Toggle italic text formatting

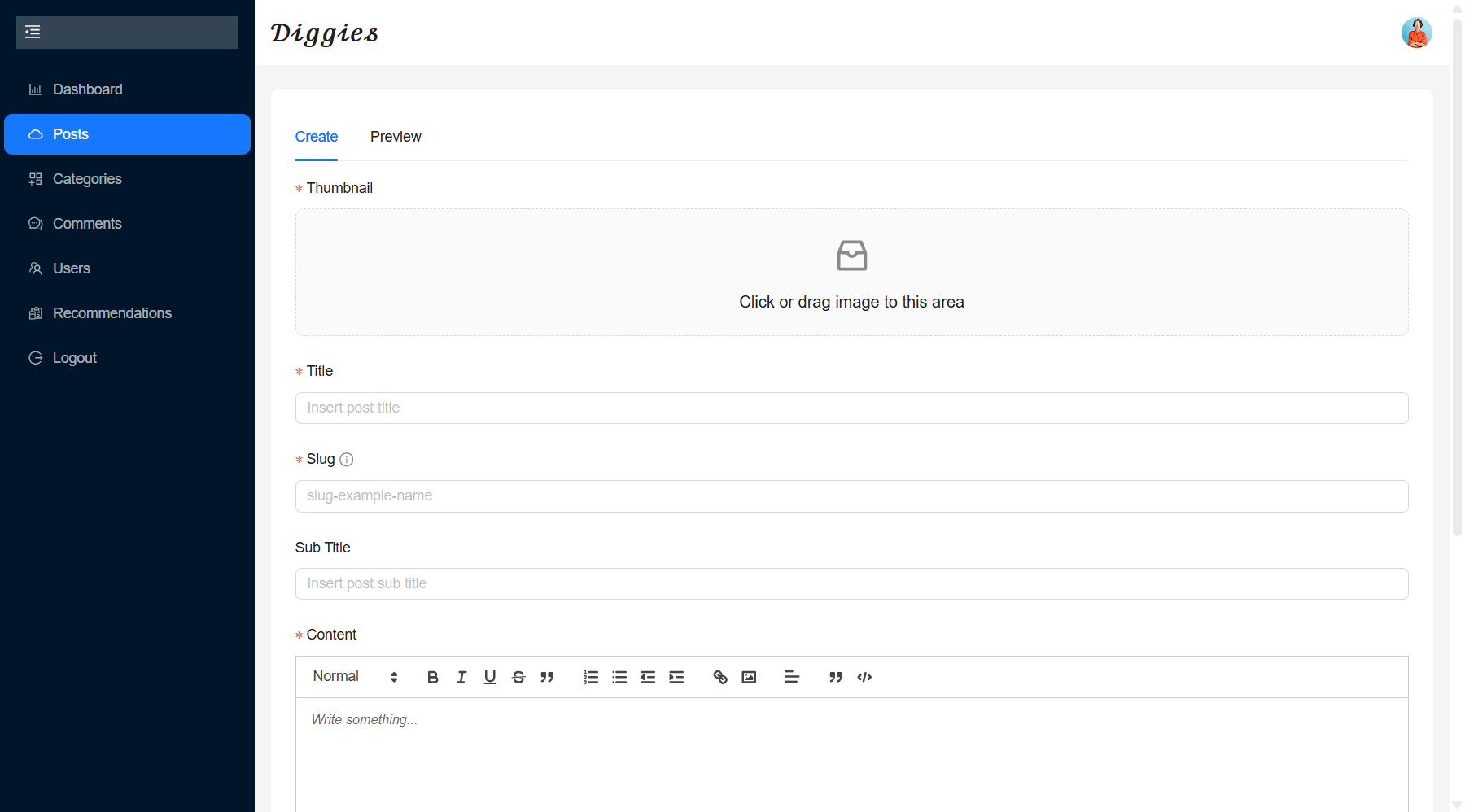pos(461,677)
